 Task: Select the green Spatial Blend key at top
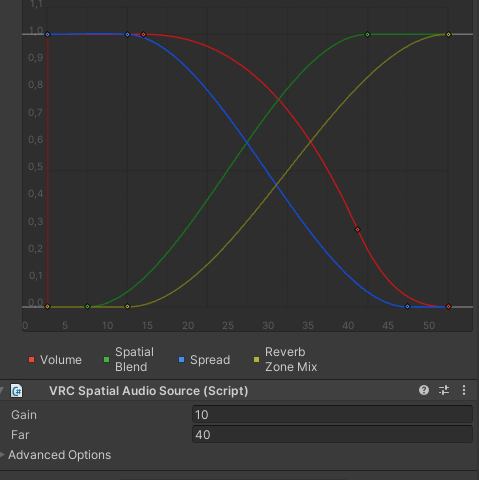pyautogui.click(x=367, y=34)
